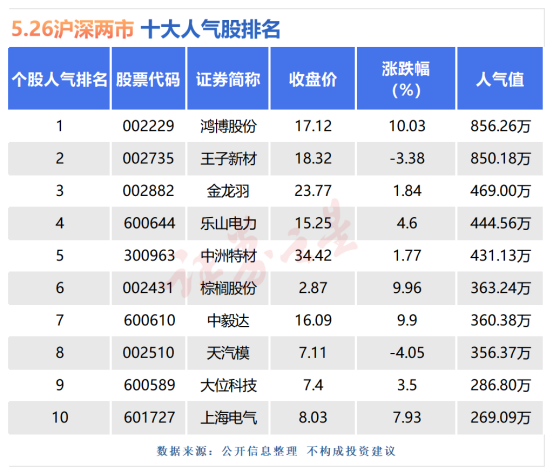Select the 证券简称 column header
The image size is (553, 476).
tap(228, 78)
